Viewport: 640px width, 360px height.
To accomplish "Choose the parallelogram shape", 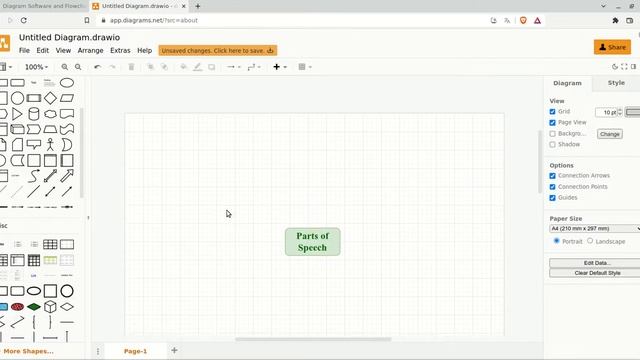I will tap(67, 98).
